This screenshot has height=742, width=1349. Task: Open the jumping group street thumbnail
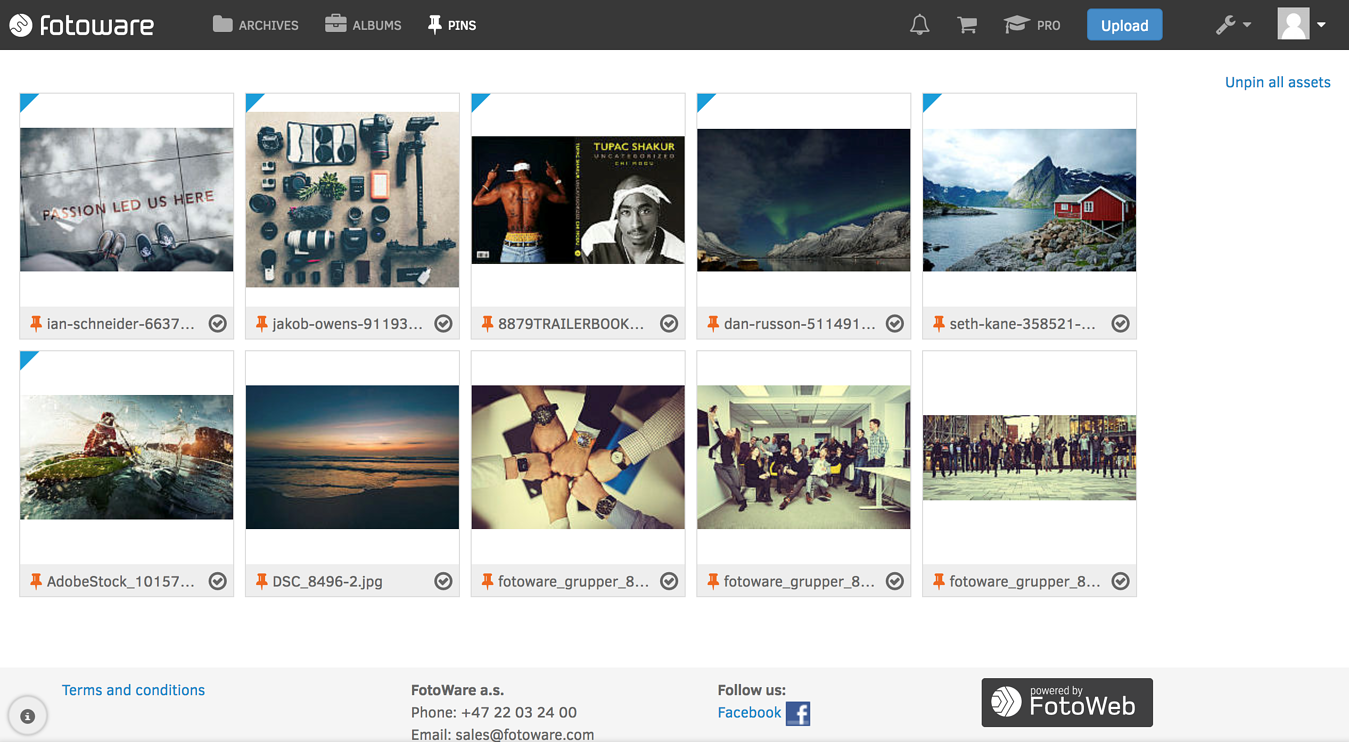click(1029, 457)
